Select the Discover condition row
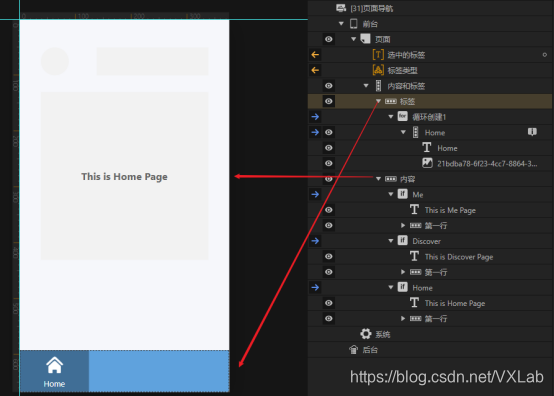 (430, 241)
